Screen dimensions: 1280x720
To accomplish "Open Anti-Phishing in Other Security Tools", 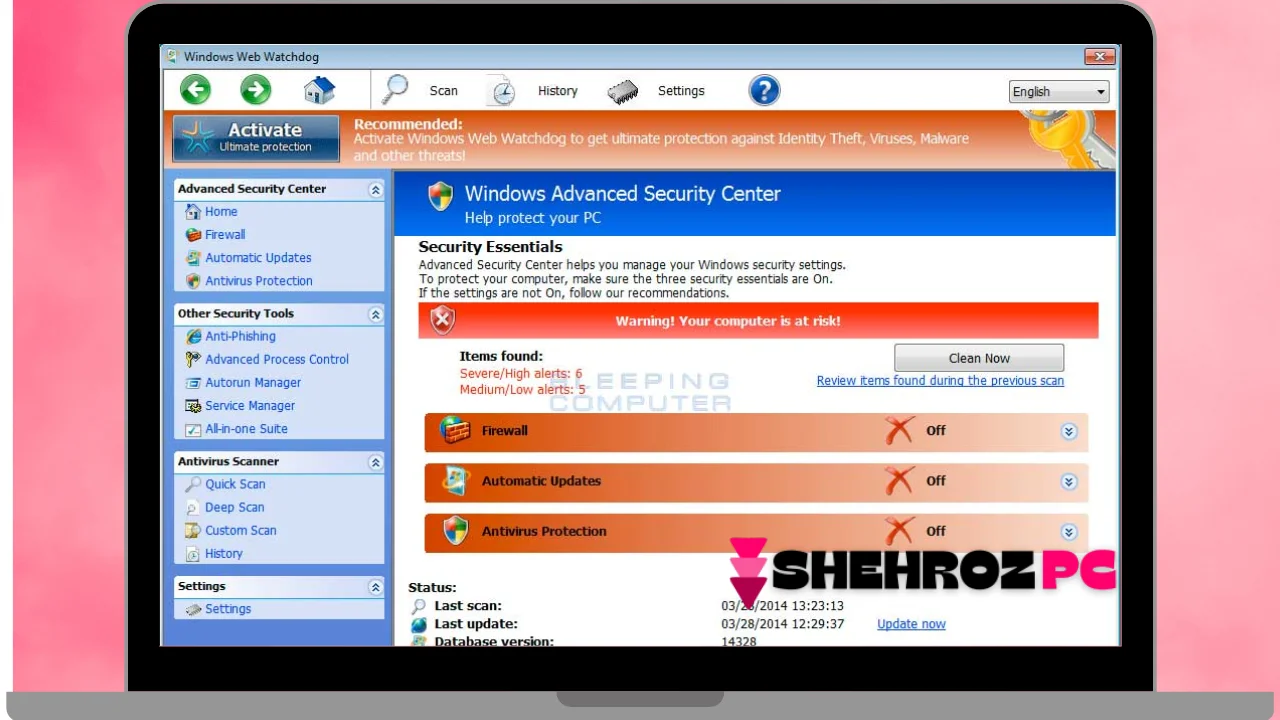I will [x=240, y=337].
